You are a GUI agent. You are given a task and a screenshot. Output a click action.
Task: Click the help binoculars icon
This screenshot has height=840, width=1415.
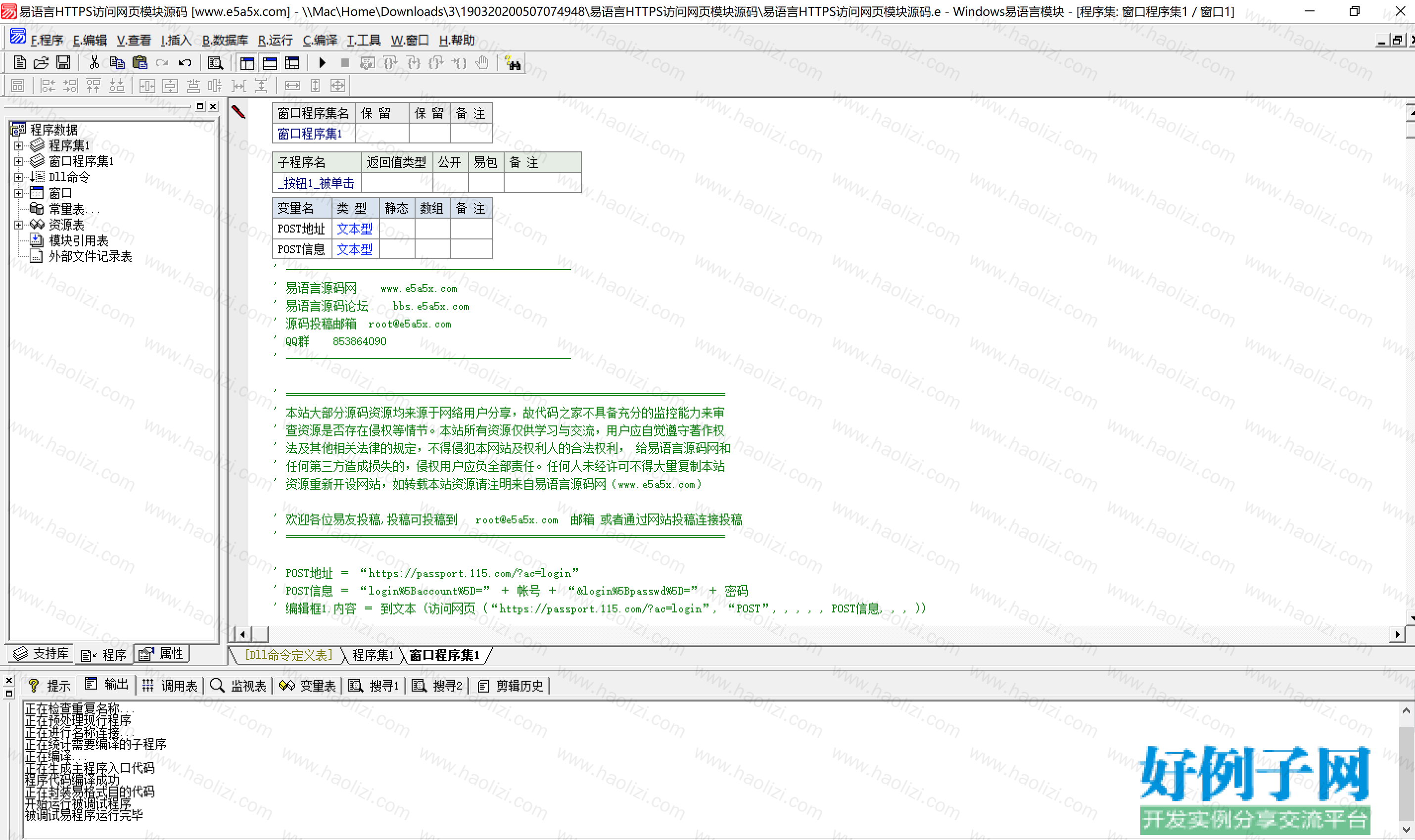pyautogui.click(x=513, y=63)
